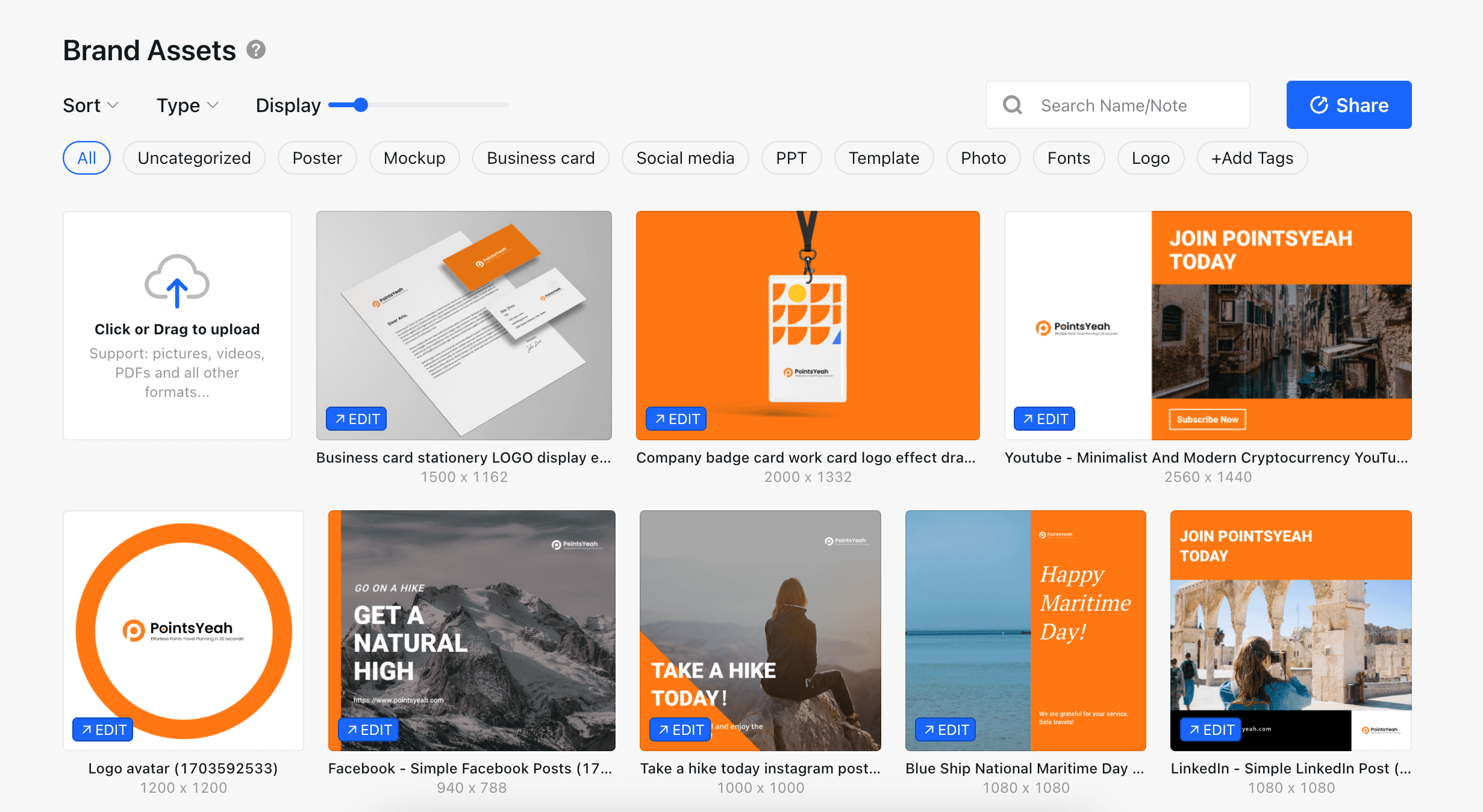Filter by Template tag
The width and height of the screenshot is (1483, 812).
[x=884, y=158]
